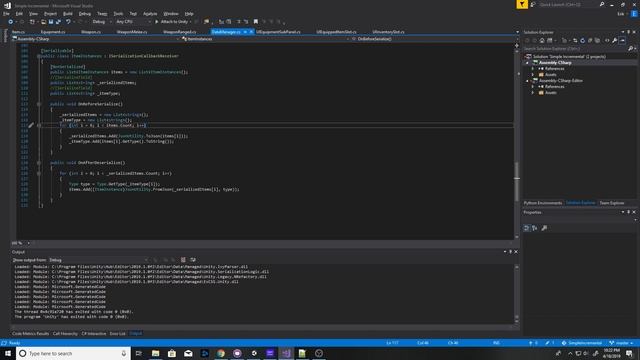Switch to the UIInventorySlot.cs tab
Image resolution: width=640 pixels, height=360 pixels.
388,32
